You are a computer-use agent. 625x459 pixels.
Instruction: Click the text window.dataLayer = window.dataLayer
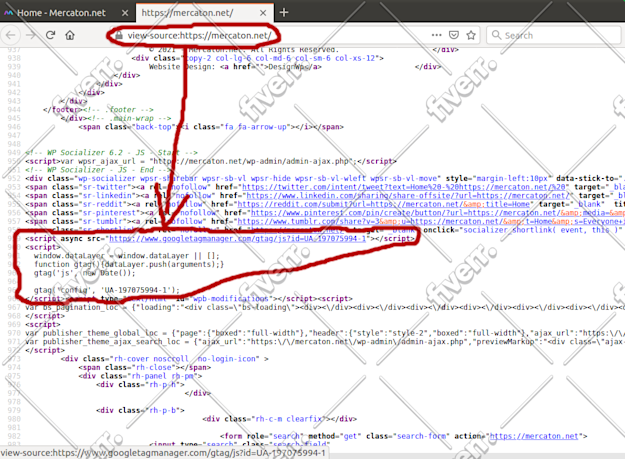point(111,255)
